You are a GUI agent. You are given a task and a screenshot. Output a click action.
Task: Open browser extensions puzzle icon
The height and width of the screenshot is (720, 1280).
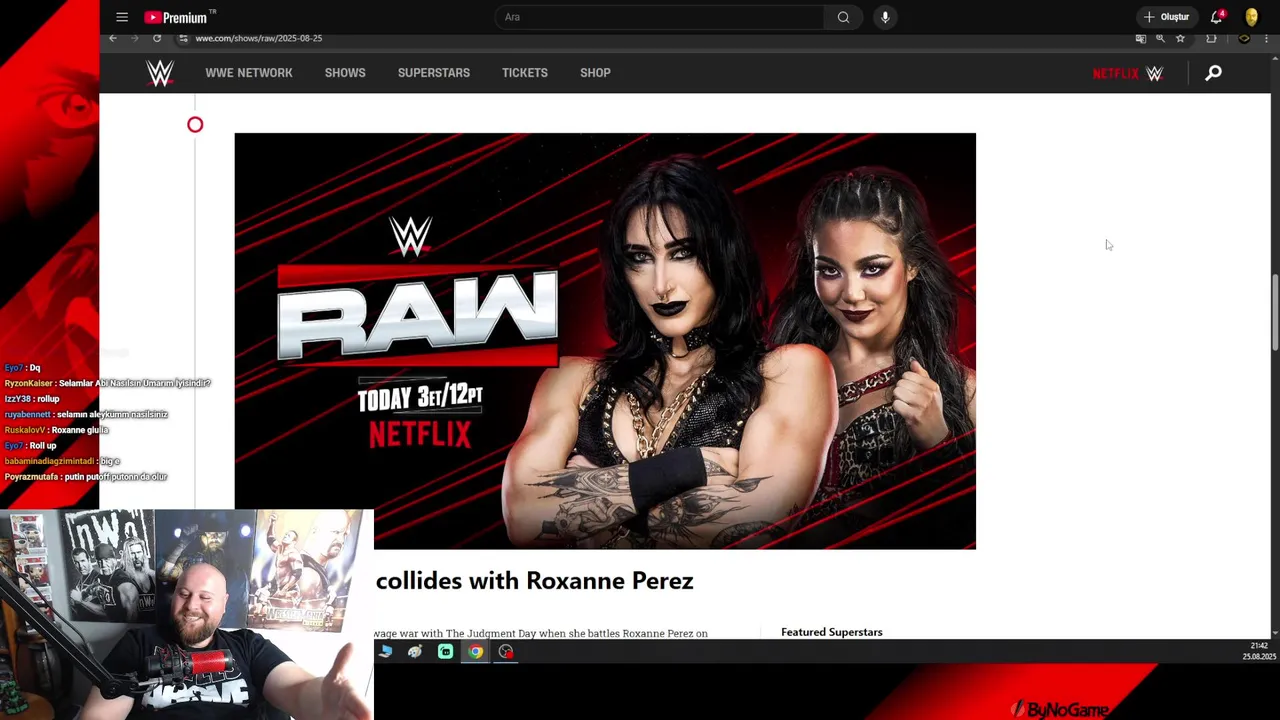click(x=1211, y=38)
